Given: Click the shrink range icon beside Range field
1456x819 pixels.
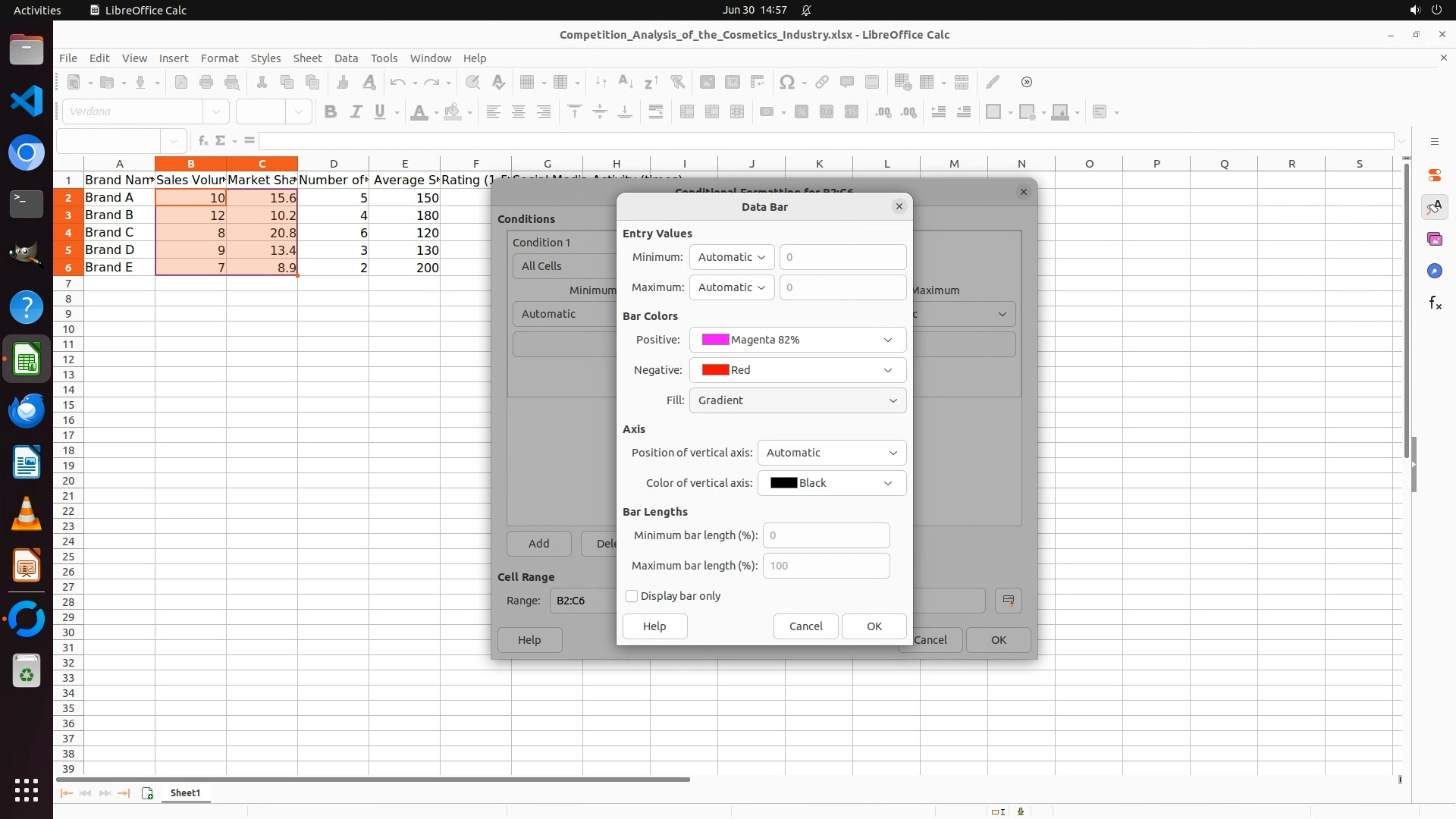Looking at the screenshot, I should click(1008, 601).
